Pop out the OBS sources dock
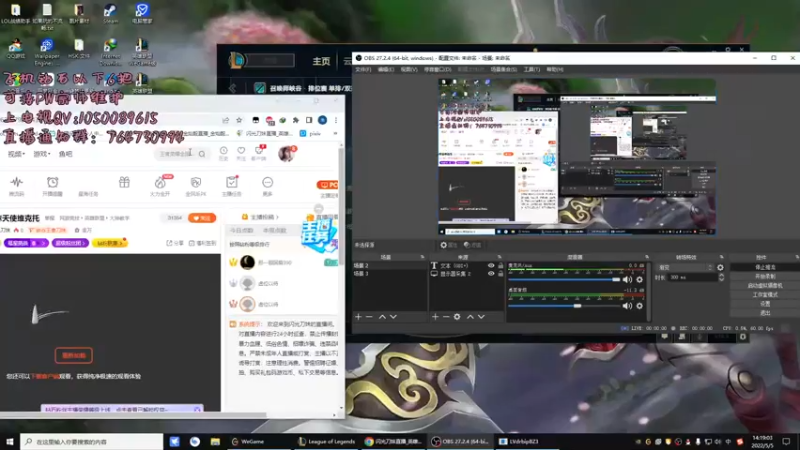The image size is (800, 450). click(499, 257)
